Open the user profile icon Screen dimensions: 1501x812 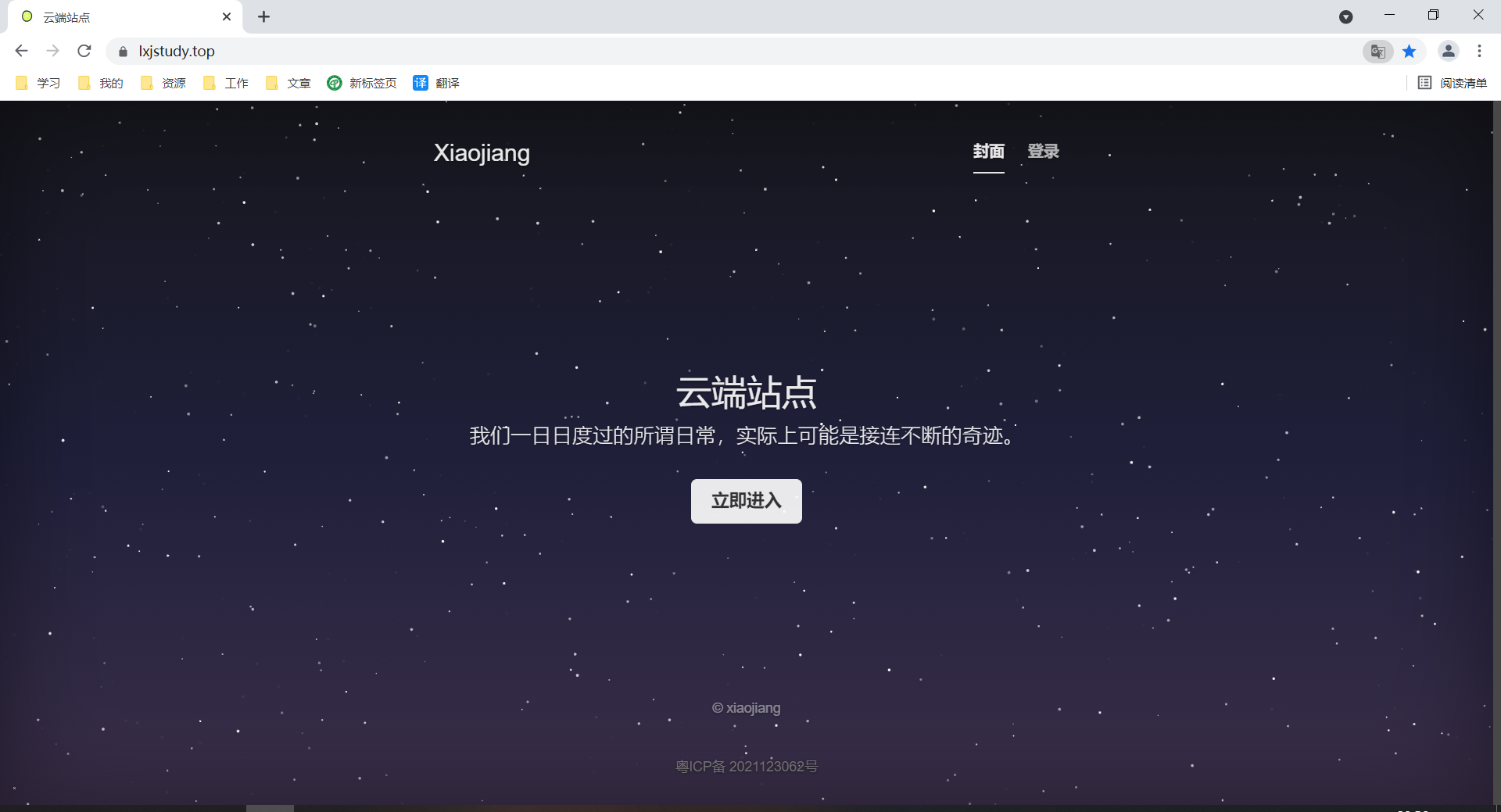(1448, 51)
